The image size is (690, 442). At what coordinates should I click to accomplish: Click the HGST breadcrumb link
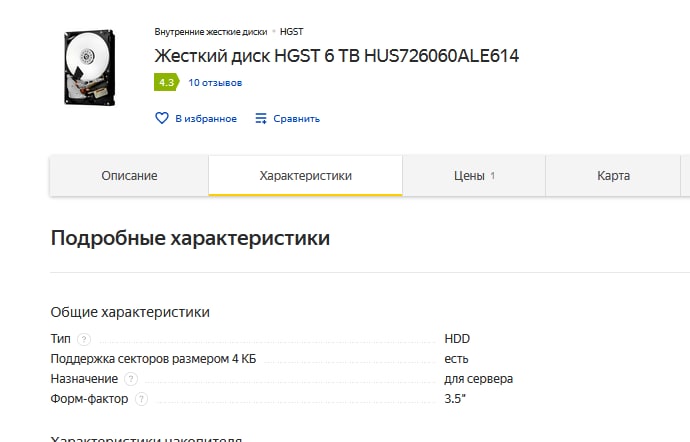coord(291,32)
